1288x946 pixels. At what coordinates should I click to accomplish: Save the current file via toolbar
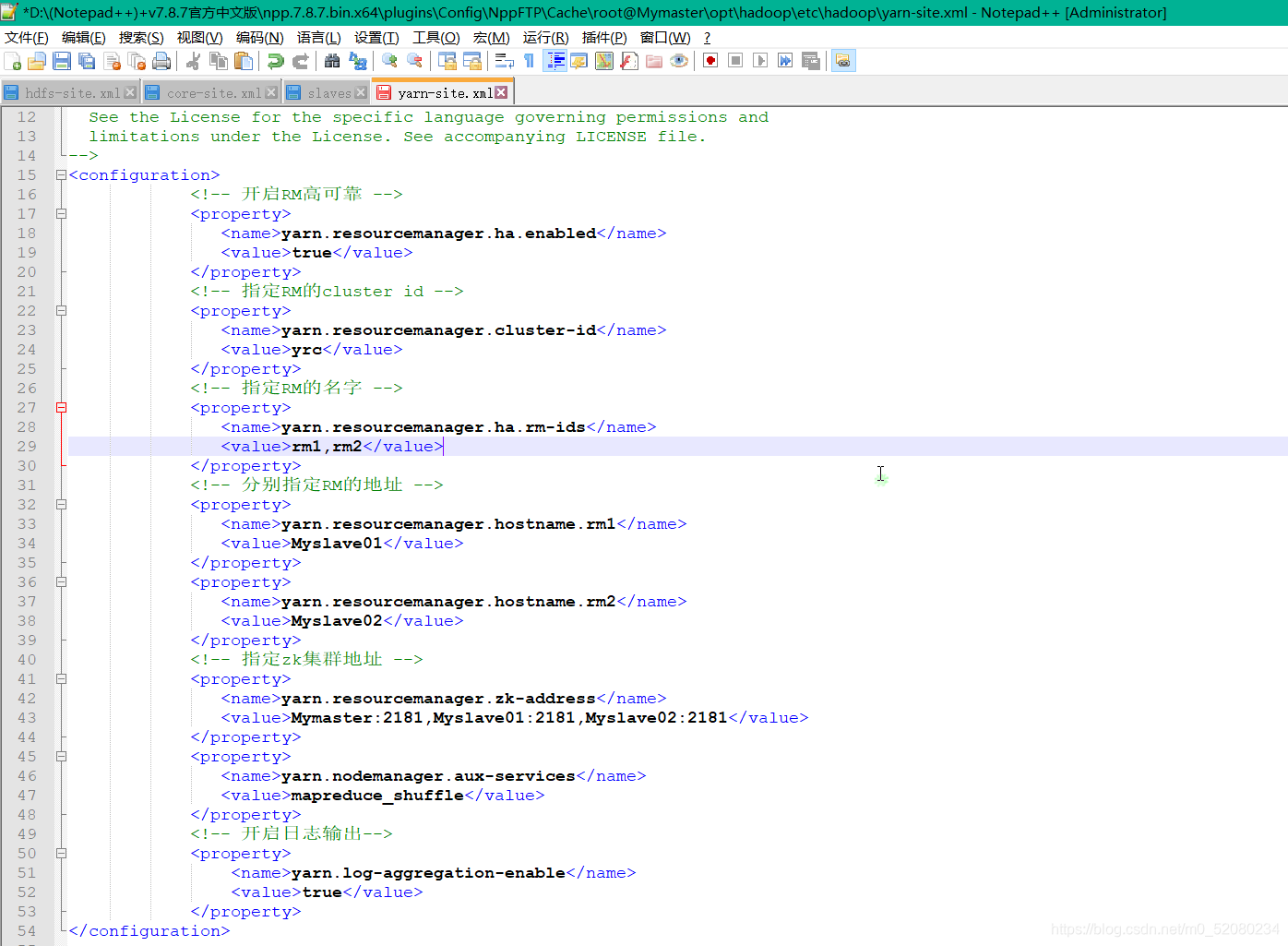(x=62, y=61)
